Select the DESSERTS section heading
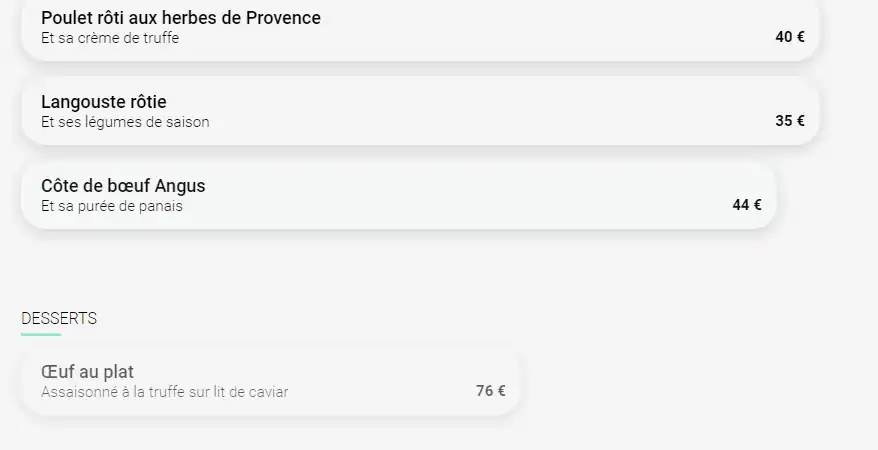Screen dimensions: 878x450 pos(59,318)
